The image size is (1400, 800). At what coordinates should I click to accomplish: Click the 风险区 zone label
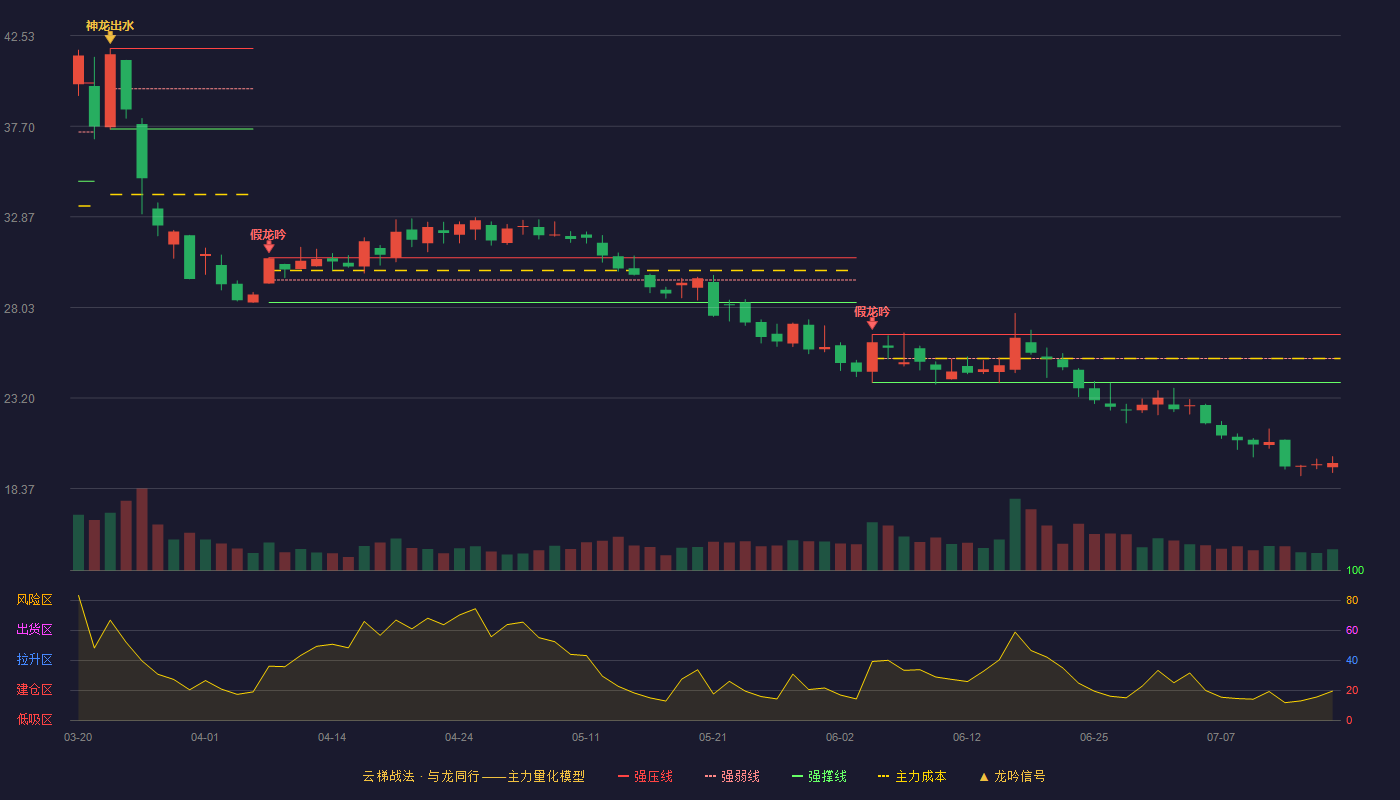34,600
